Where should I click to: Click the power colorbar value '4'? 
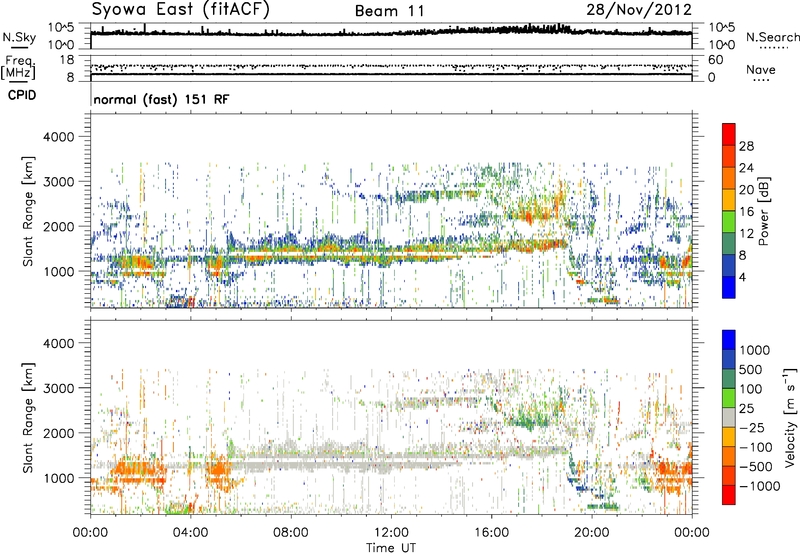pyautogui.click(x=742, y=277)
